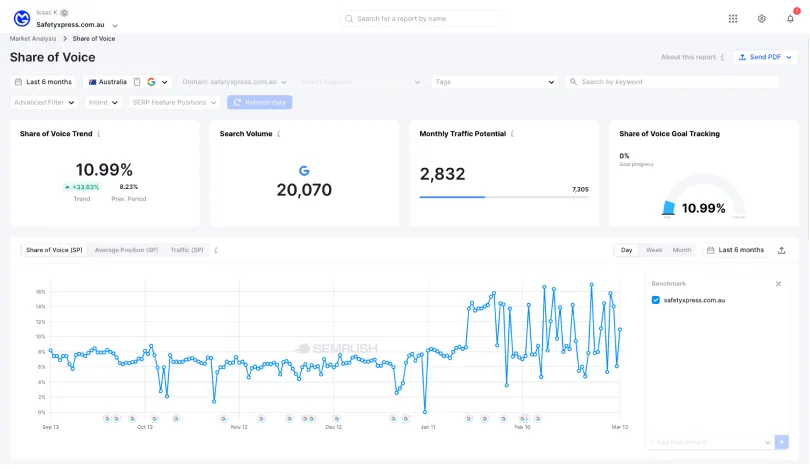Select the Share of Voice (SP) tab
The image size is (810, 469).
54,250
